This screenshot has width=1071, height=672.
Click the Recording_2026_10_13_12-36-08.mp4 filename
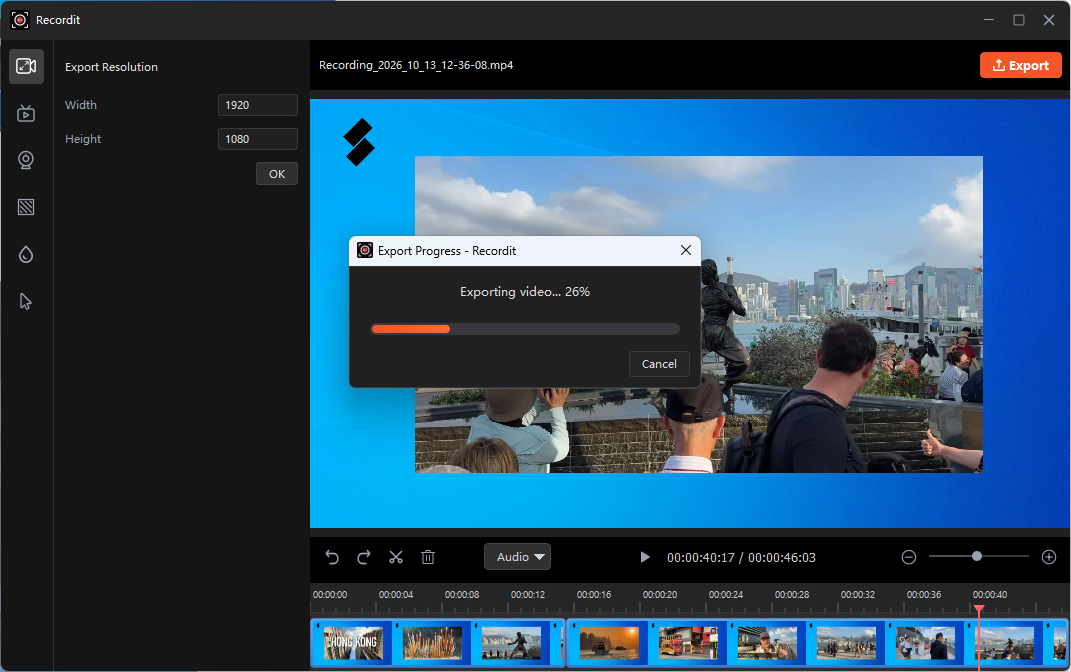tap(416, 65)
